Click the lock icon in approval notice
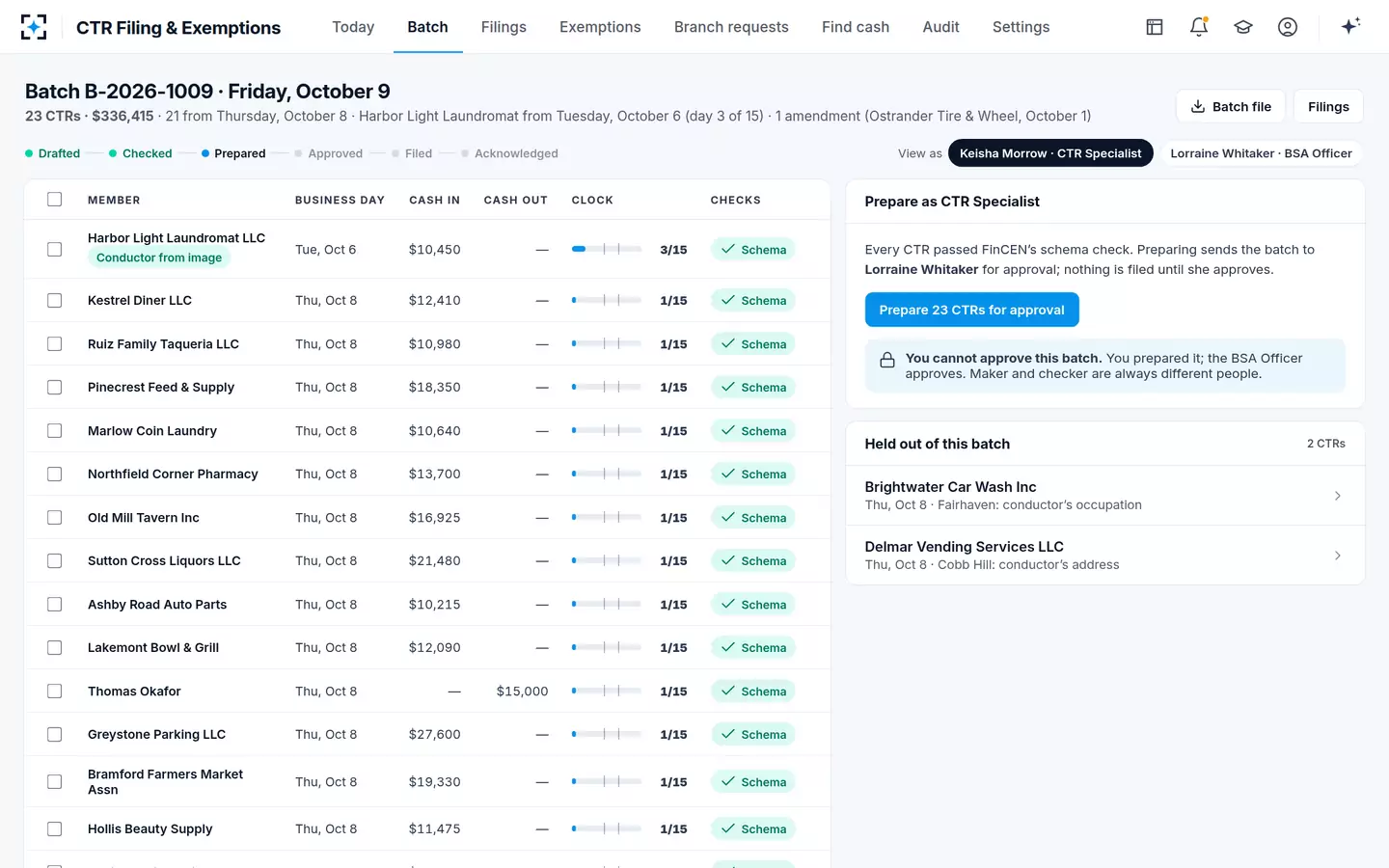1389x868 pixels. 886,361
